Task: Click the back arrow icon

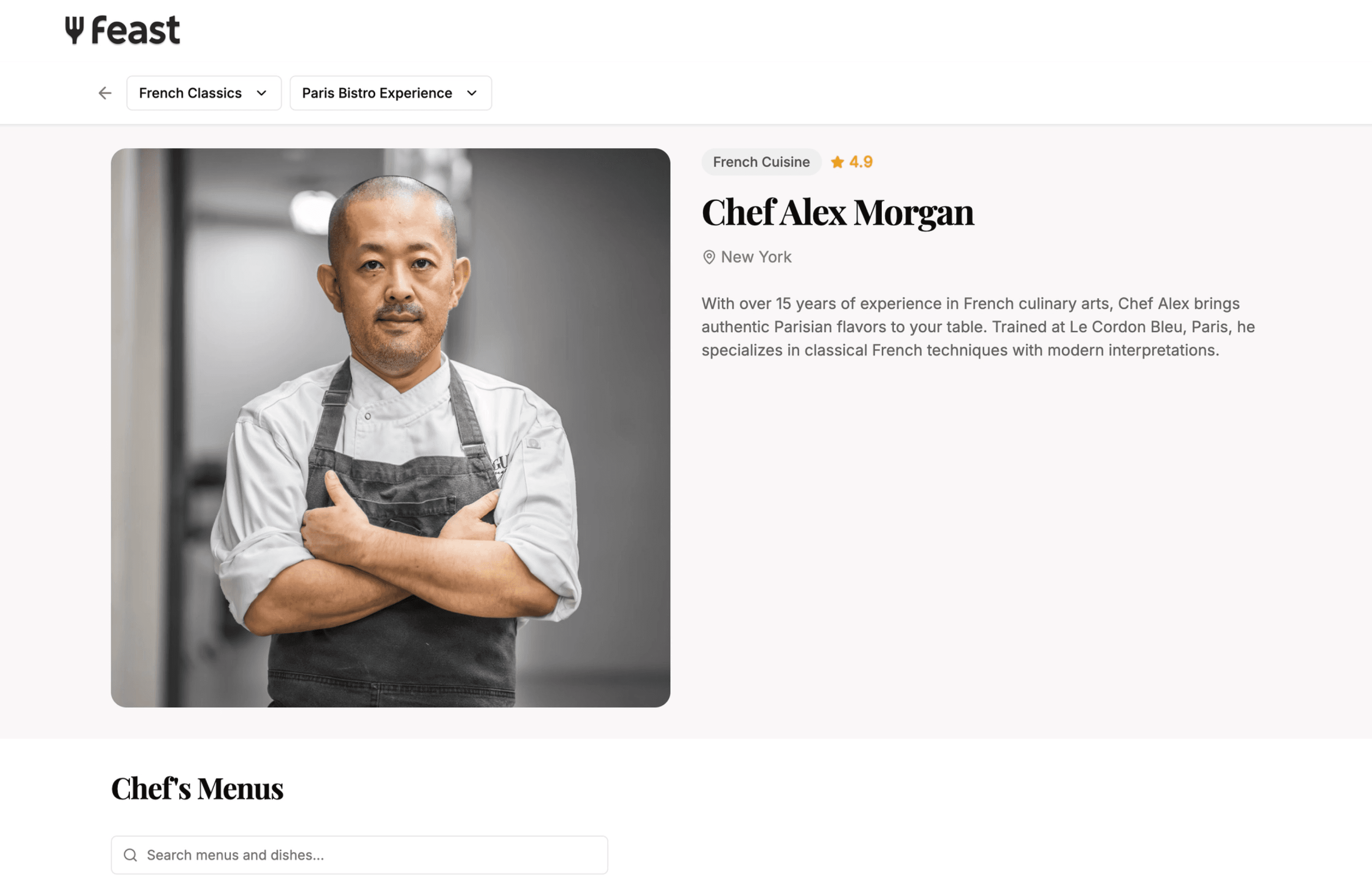Action: coord(105,93)
